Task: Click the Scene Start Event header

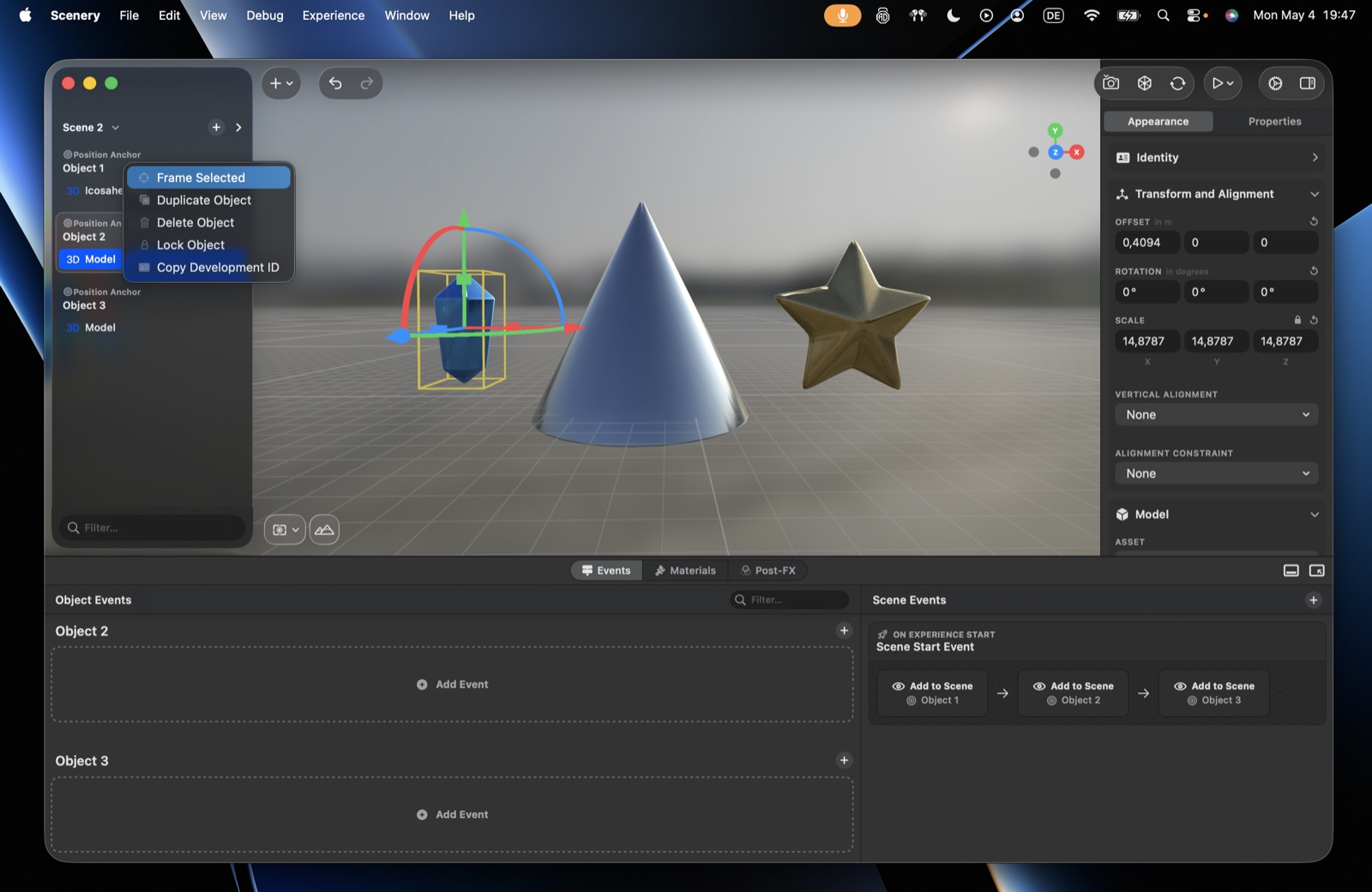Action: (1097, 642)
